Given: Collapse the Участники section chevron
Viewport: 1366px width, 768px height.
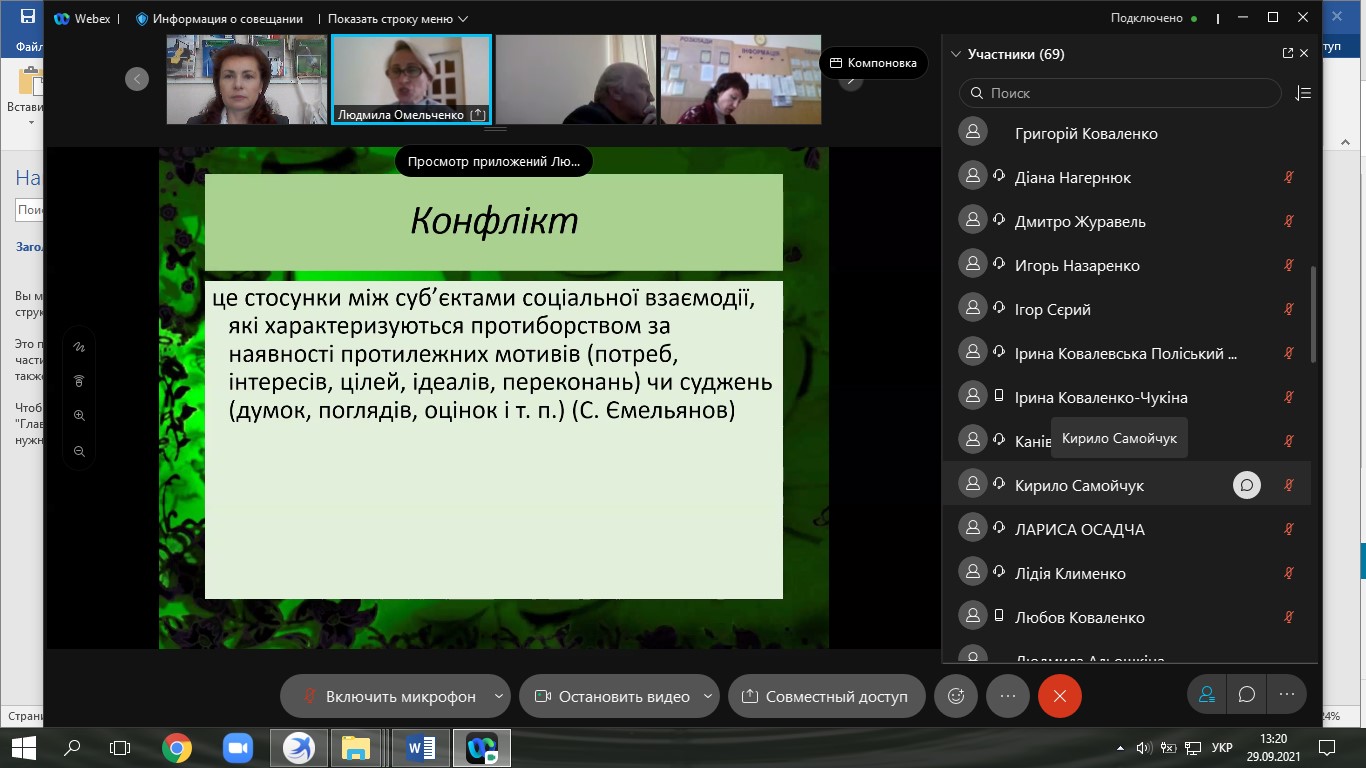Looking at the screenshot, I should click(x=956, y=55).
